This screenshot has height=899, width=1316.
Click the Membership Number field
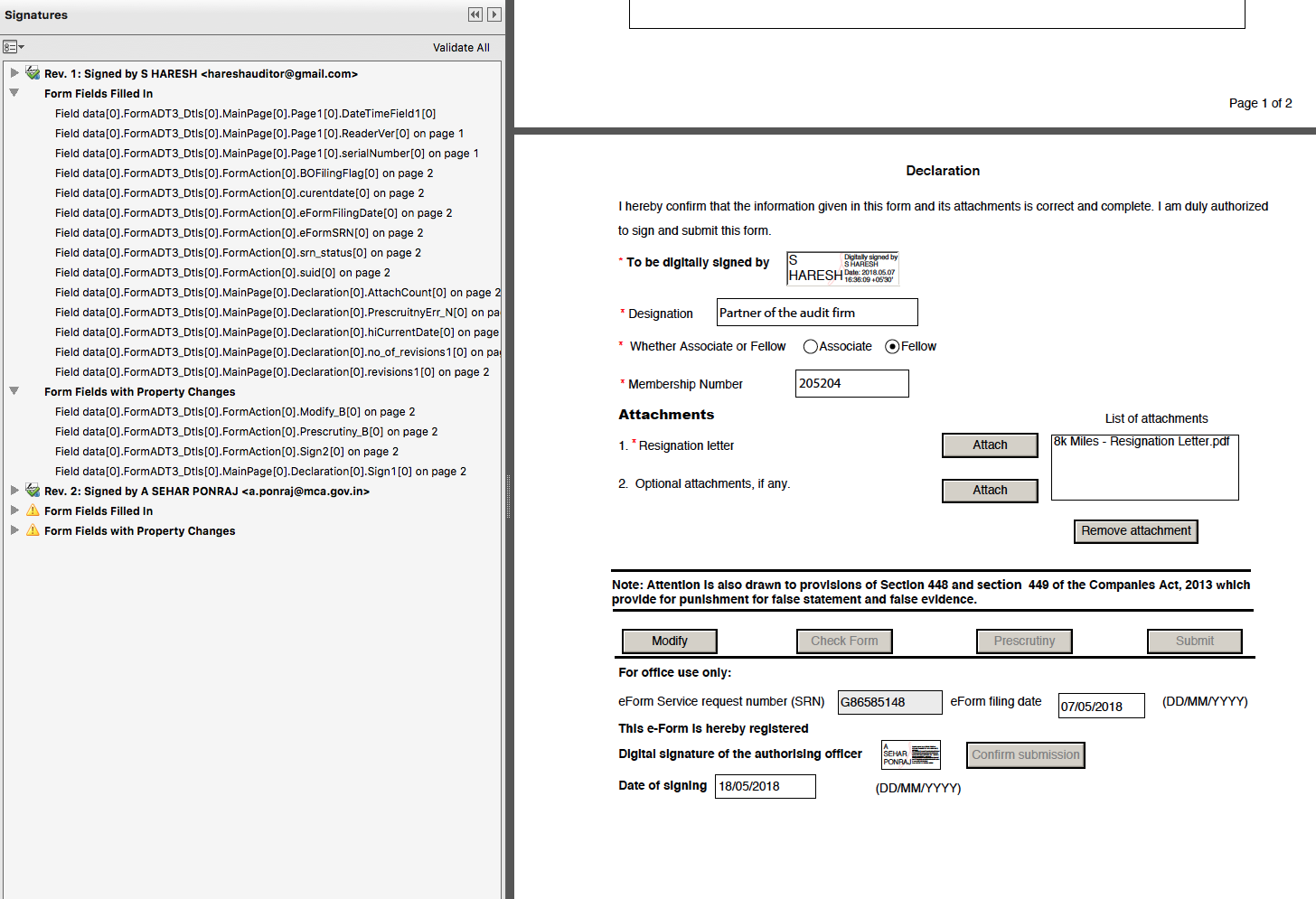point(851,384)
